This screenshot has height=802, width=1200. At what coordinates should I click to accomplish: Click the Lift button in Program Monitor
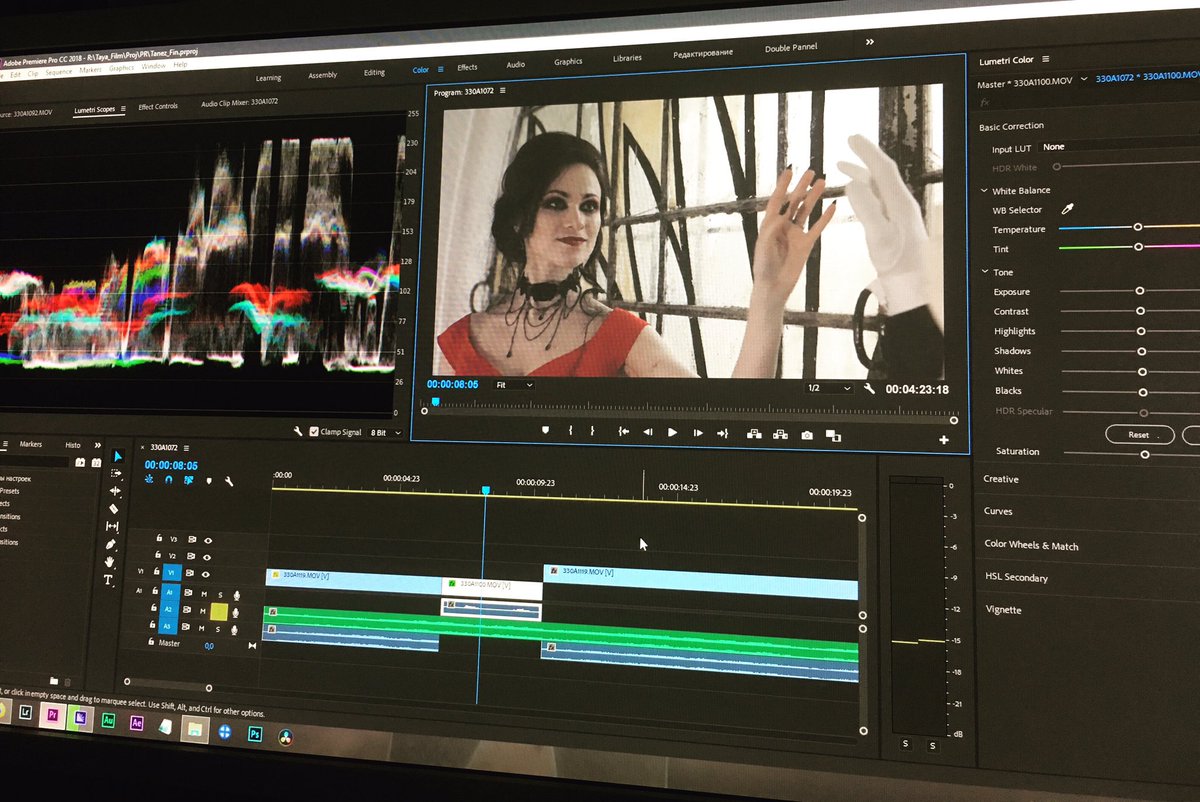[x=754, y=434]
